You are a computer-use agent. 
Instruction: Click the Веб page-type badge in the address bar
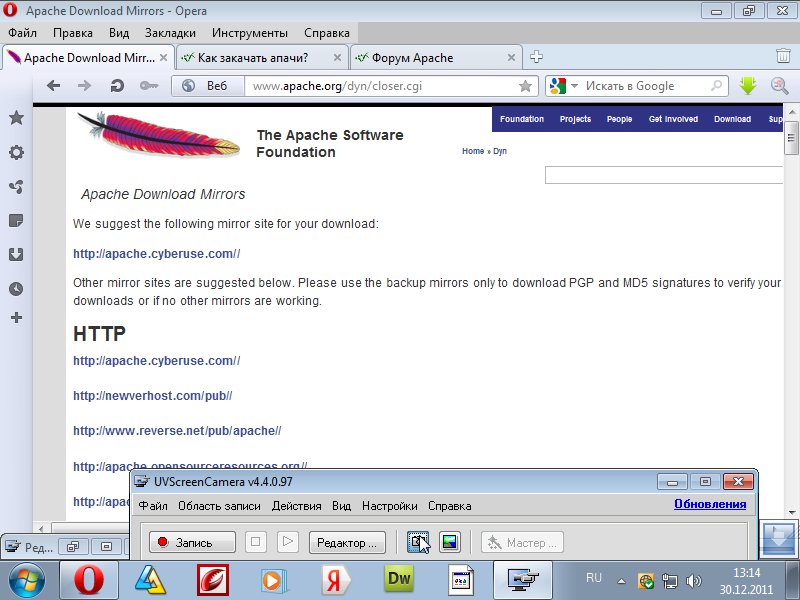tap(208, 86)
